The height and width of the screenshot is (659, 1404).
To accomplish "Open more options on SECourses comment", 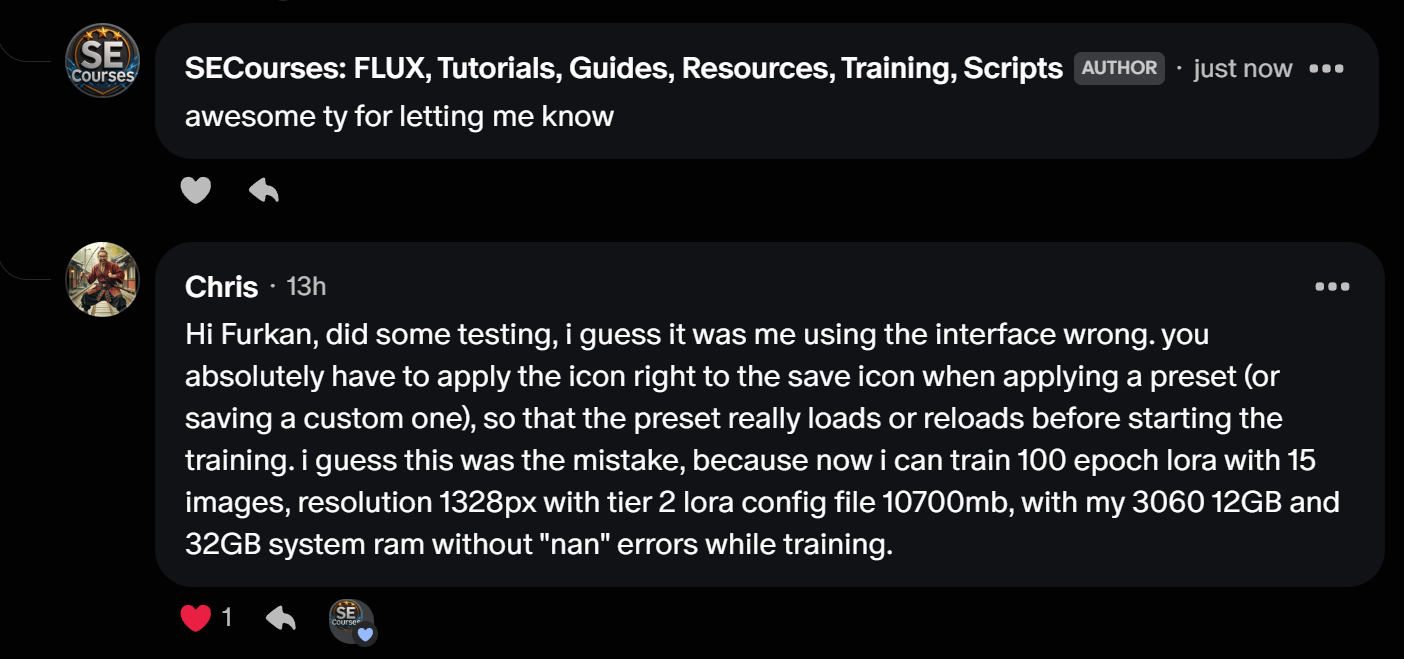I will click(1326, 69).
